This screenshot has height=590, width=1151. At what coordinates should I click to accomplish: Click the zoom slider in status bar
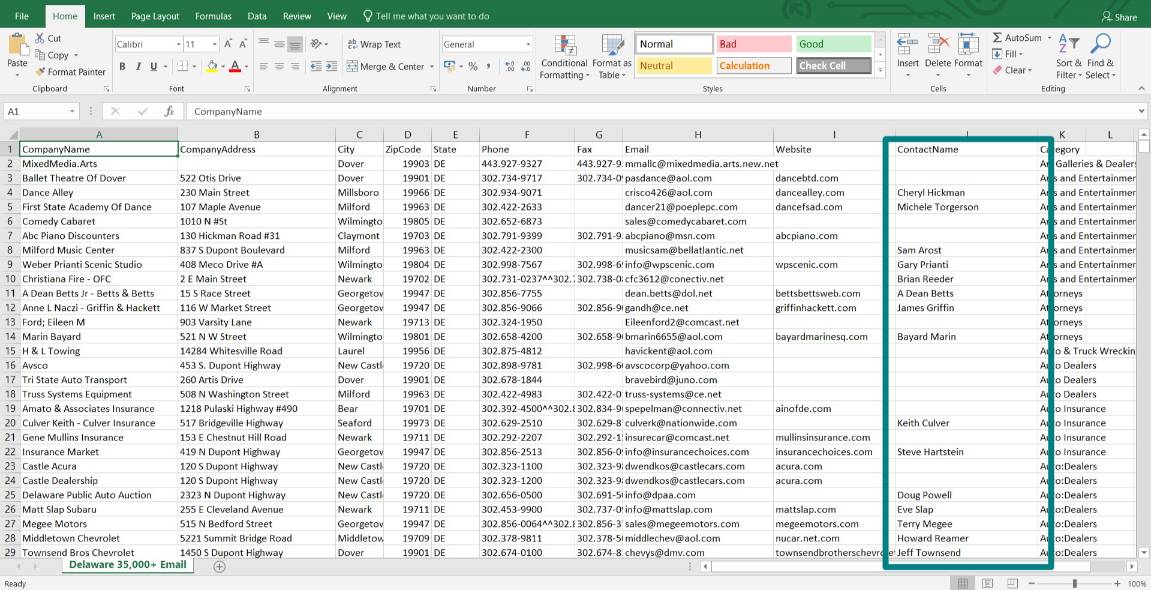point(1073,583)
